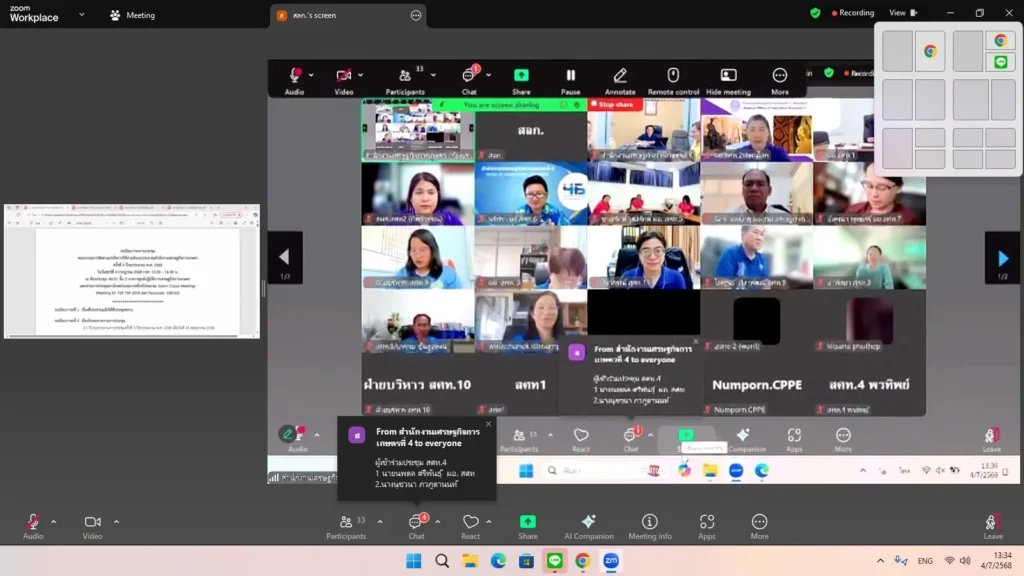This screenshot has height=576, width=1024.
Task: Go to next gallery page with right arrow
Action: tap(1002, 258)
